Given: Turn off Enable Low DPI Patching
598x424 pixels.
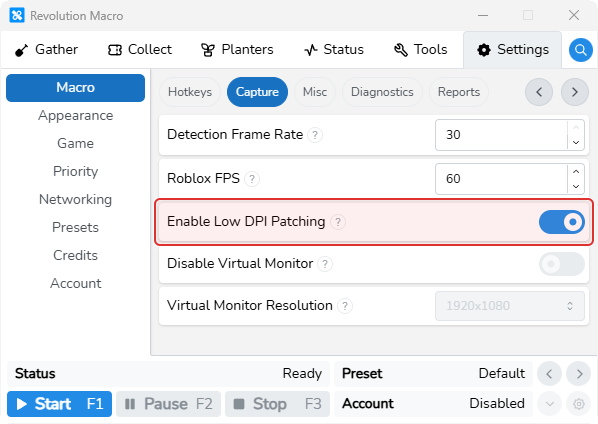Looking at the screenshot, I should click(561, 222).
